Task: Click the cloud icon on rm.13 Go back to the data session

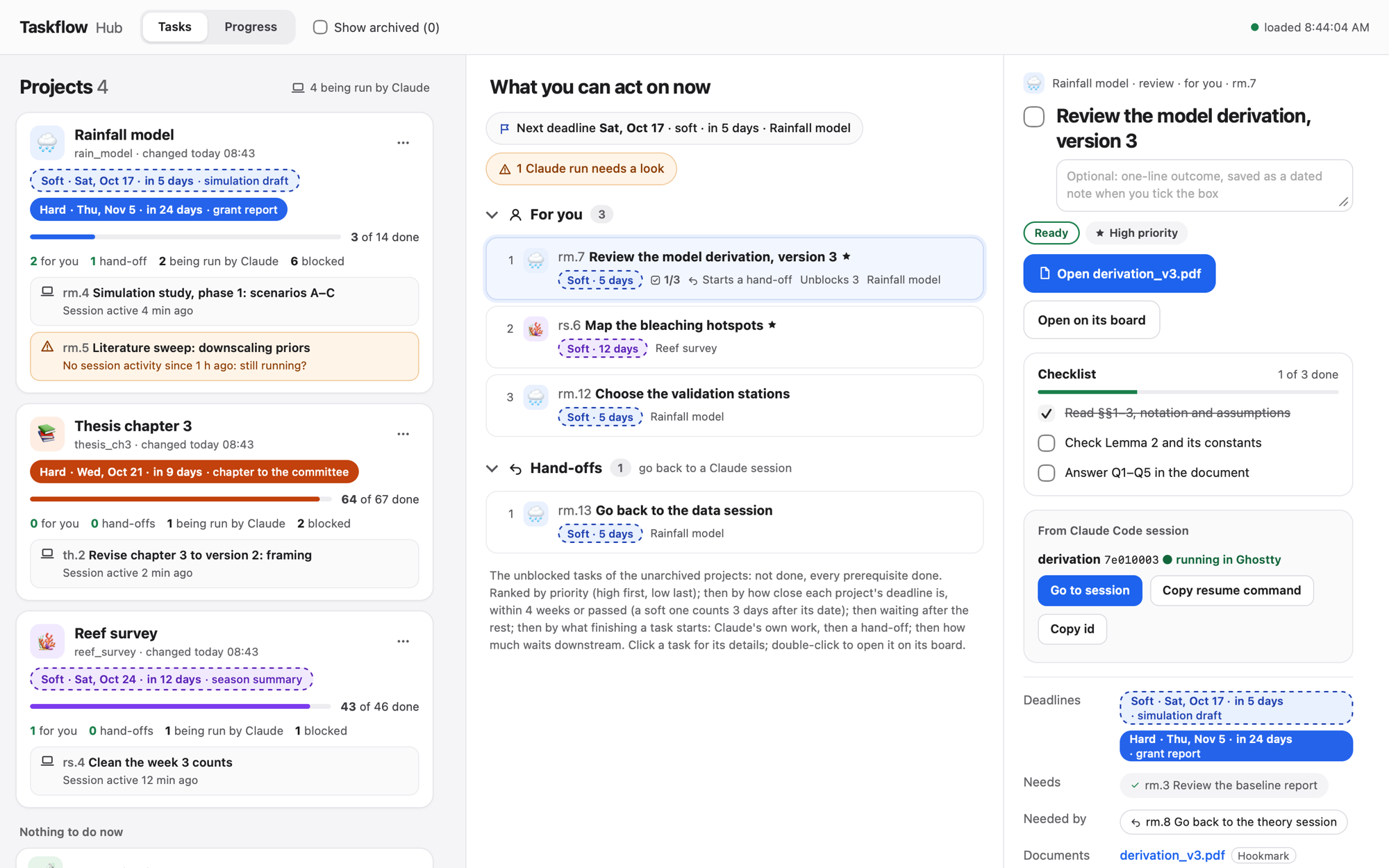Action: [x=535, y=514]
